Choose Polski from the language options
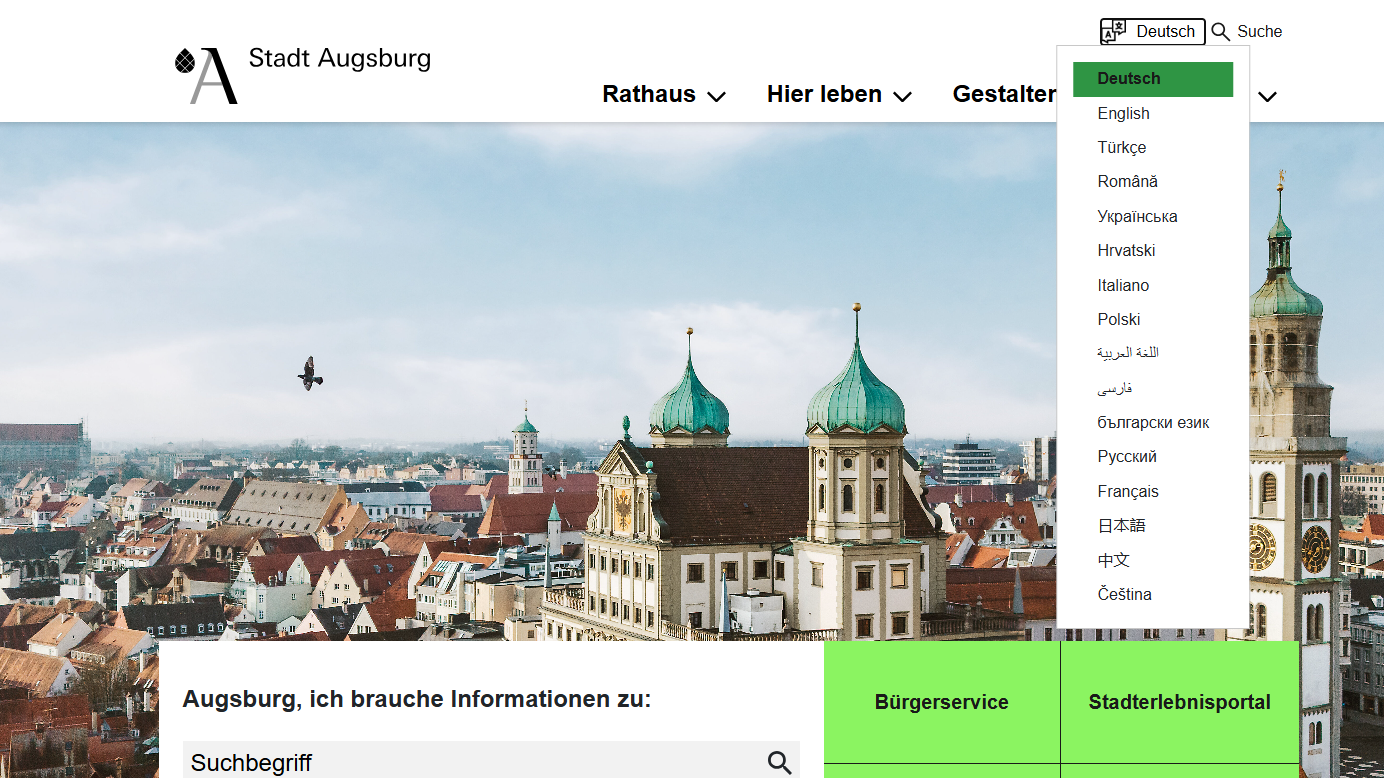 tap(1117, 319)
